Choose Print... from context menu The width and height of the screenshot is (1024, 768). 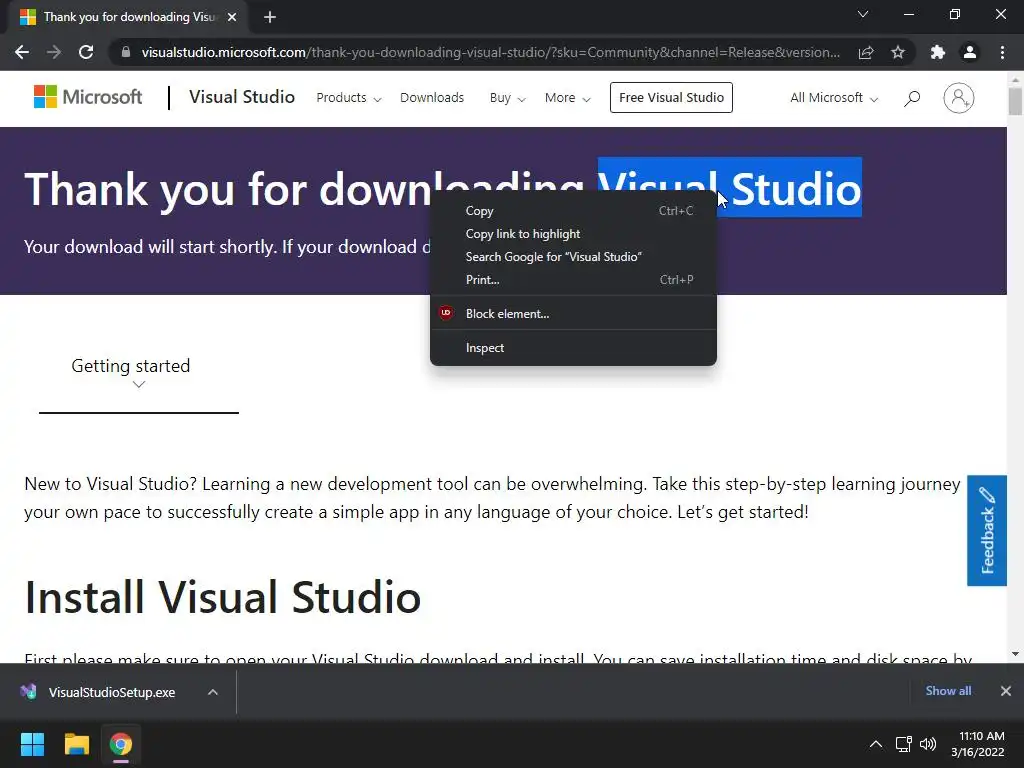(573, 280)
